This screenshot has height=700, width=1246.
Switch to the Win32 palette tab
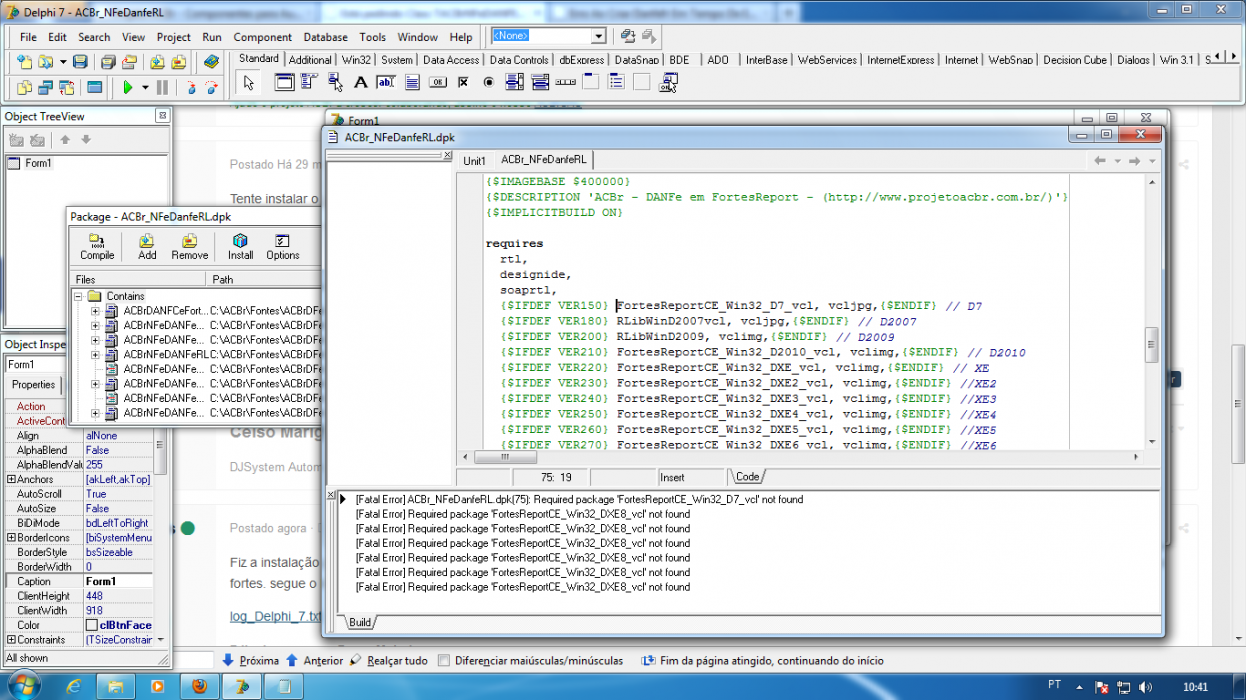(357, 60)
